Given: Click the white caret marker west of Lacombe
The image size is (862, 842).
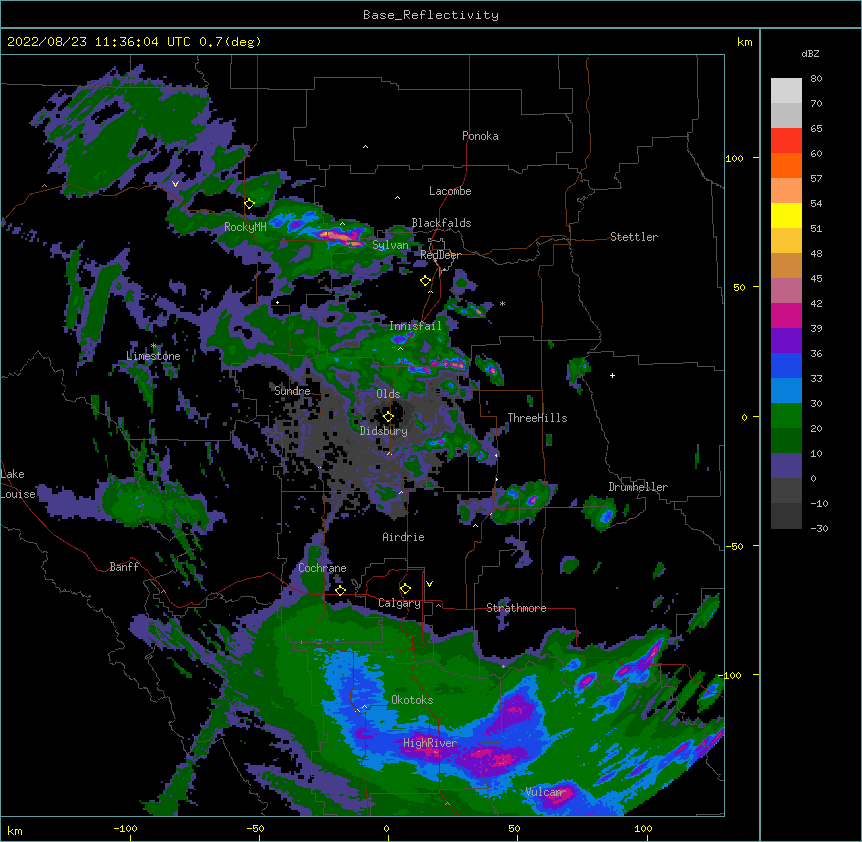Looking at the screenshot, I should [x=397, y=197].
